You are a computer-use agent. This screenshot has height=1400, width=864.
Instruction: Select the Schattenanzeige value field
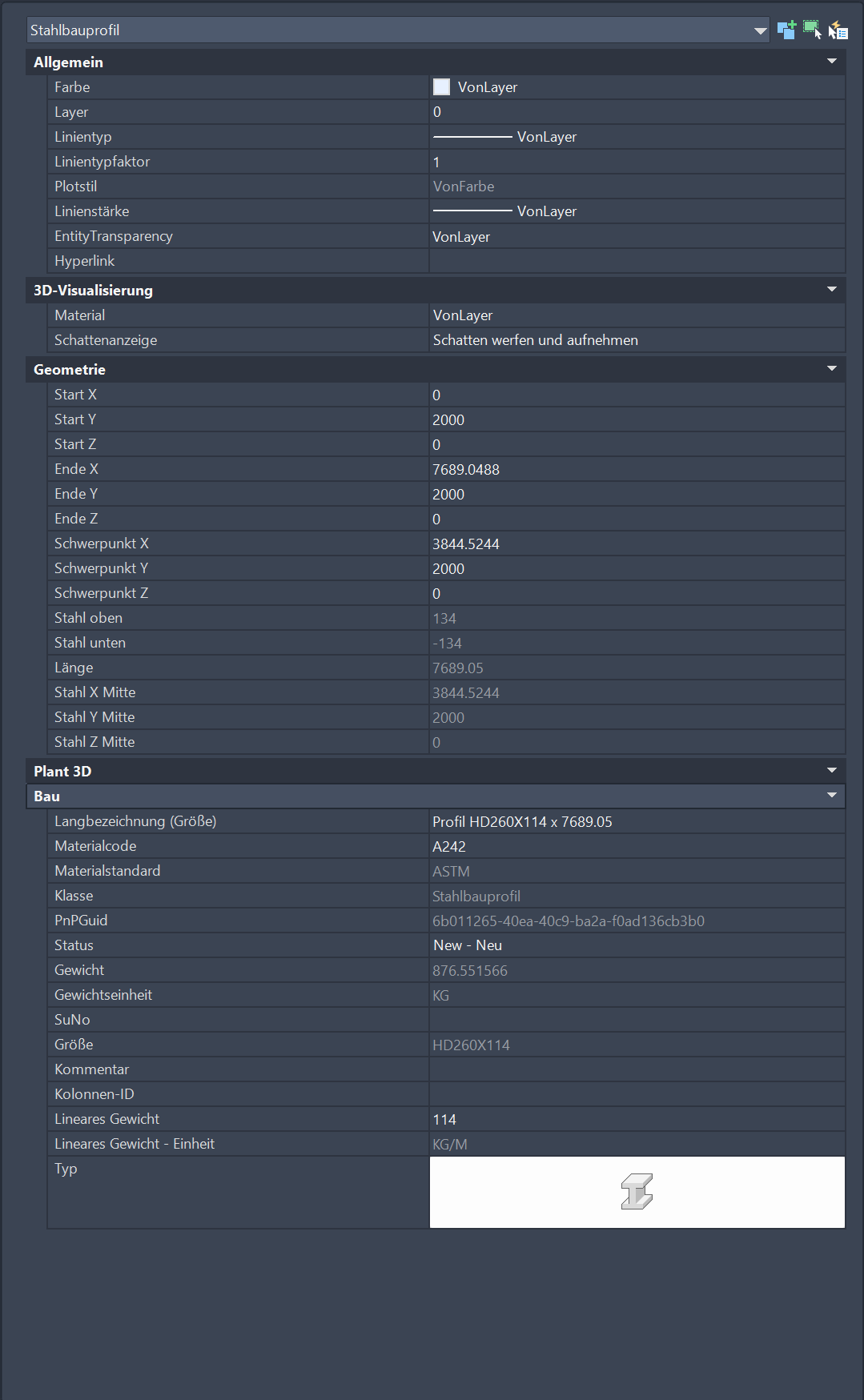tap(637, 340)
